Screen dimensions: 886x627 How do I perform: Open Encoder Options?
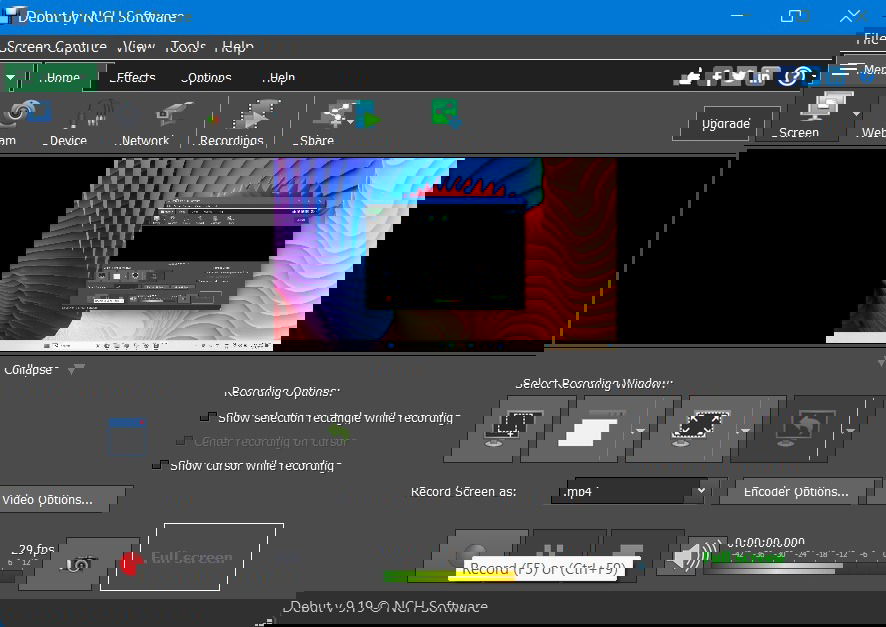pos(796,491)
